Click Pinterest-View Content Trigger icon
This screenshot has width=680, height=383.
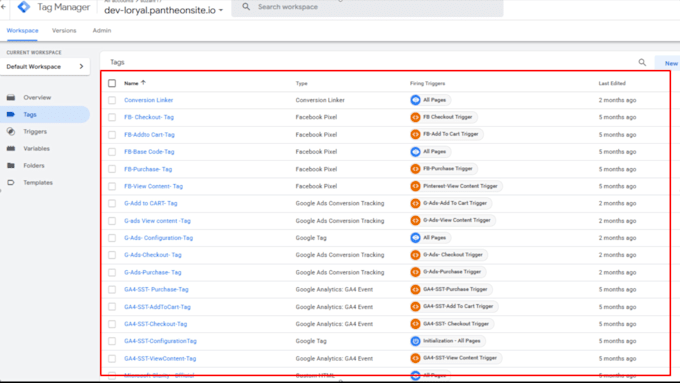pyautogui.click(x=415, y=186)
